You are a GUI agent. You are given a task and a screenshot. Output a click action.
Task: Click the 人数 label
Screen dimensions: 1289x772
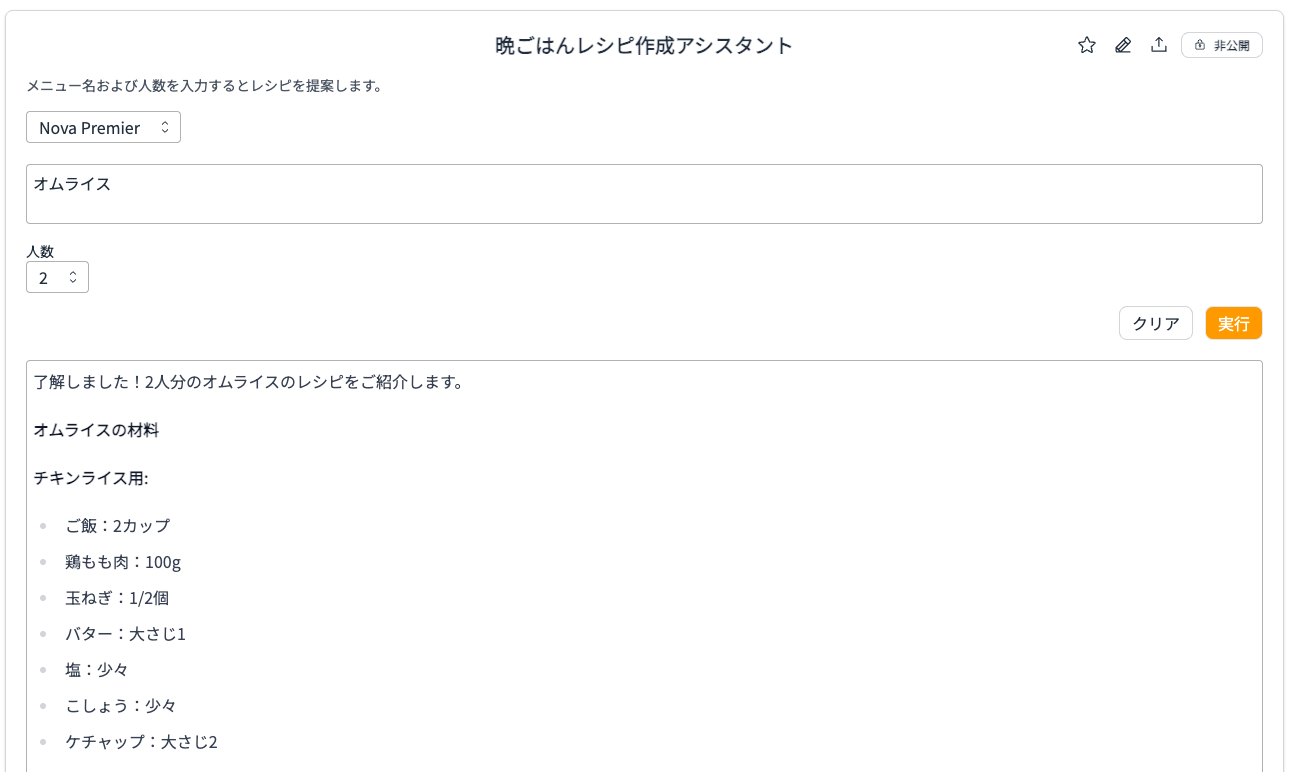tap(40, 251)
